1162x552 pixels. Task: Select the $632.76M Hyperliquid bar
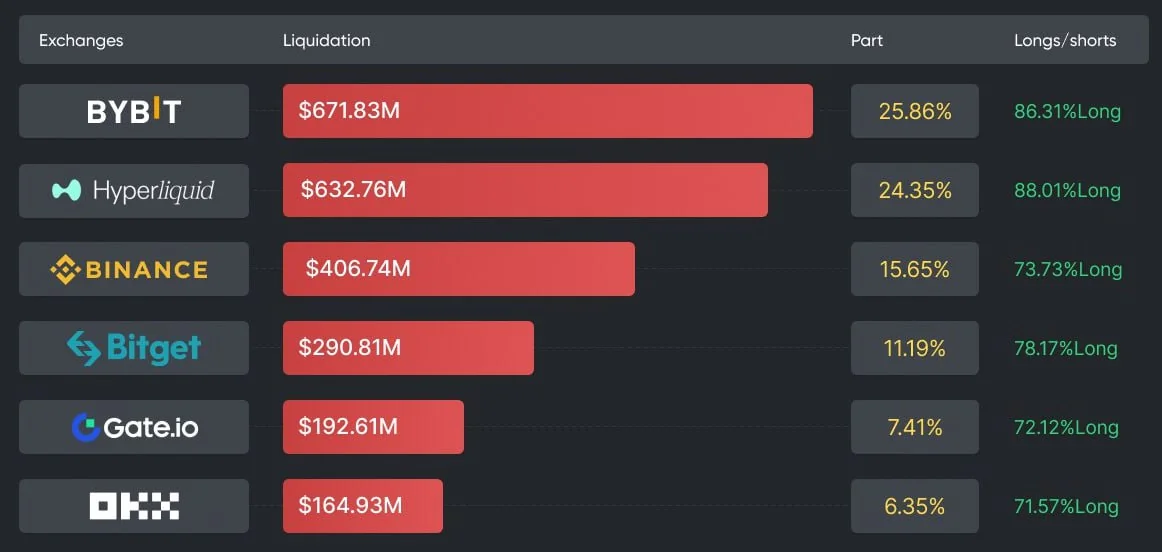525,190
